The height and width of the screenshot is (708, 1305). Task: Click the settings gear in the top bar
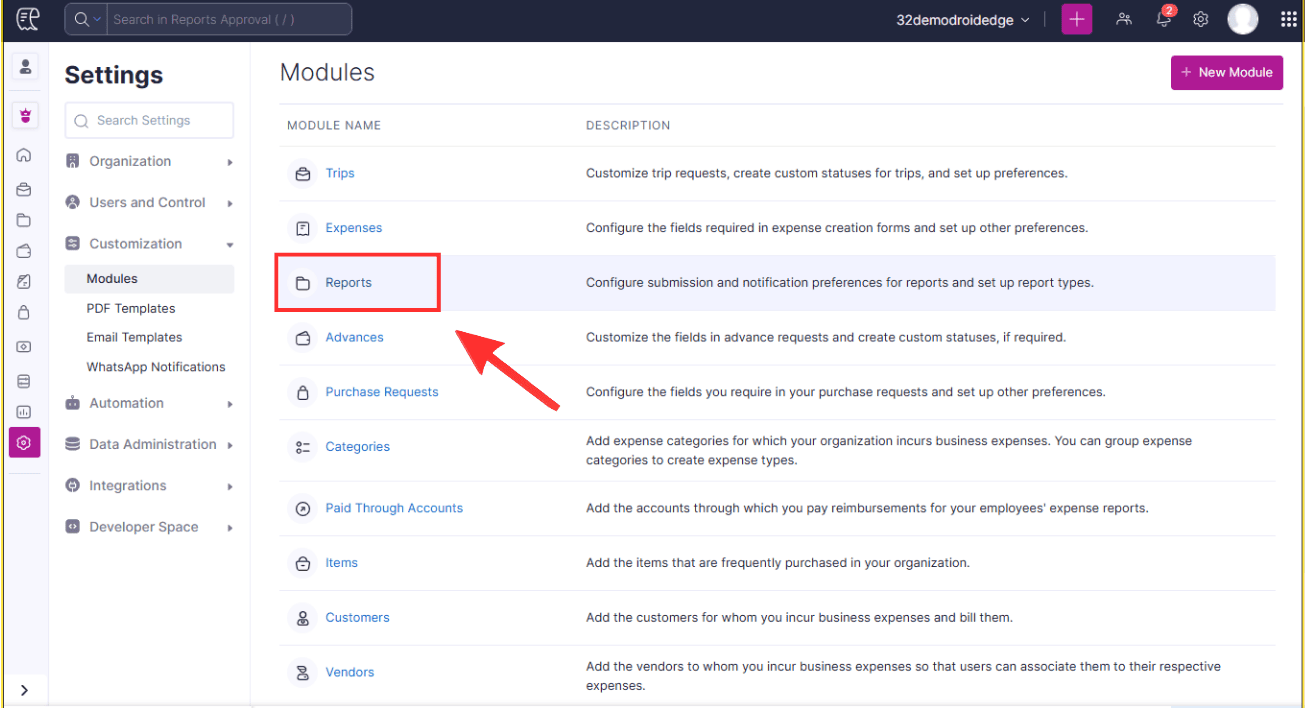tap(1201, 19)
